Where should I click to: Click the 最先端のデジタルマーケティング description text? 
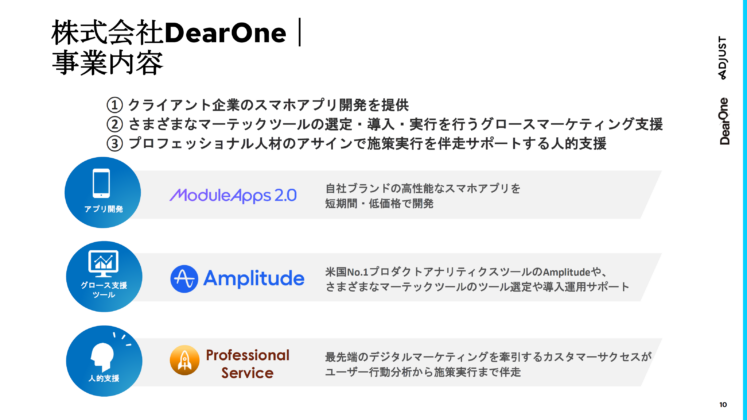[488, 356]
